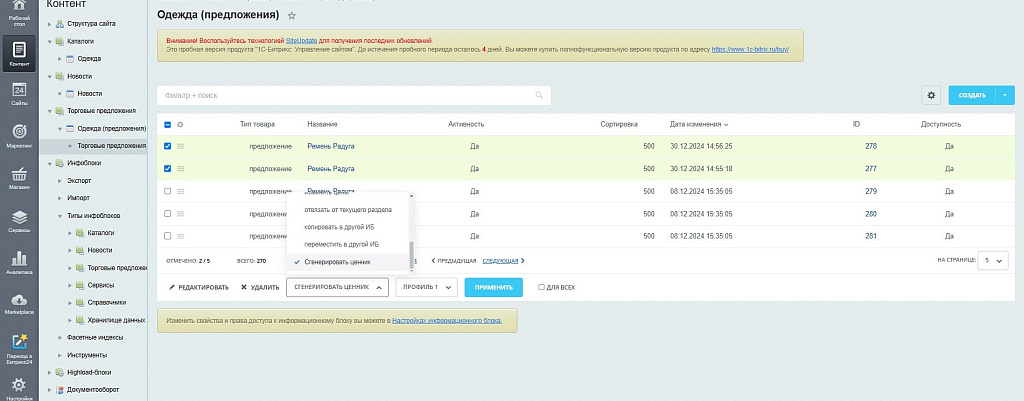Click the Фильтр + поиск field
This screenshot has width=1024, height=401.
point(352,95)
